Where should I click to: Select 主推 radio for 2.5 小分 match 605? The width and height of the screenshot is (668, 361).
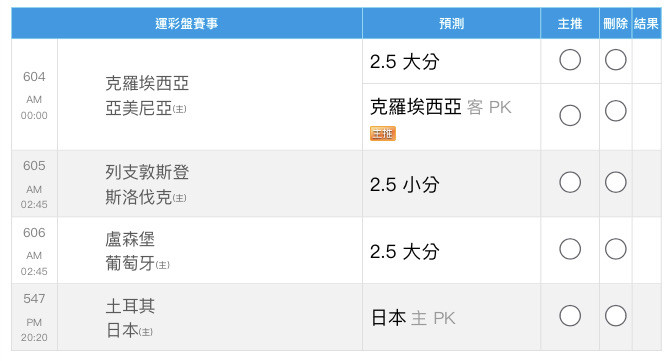tap(570, 182)
